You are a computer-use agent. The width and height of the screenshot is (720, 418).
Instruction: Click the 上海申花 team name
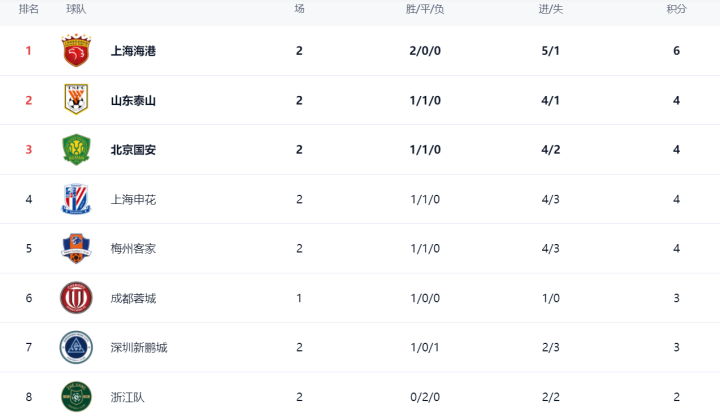point(133,199)
